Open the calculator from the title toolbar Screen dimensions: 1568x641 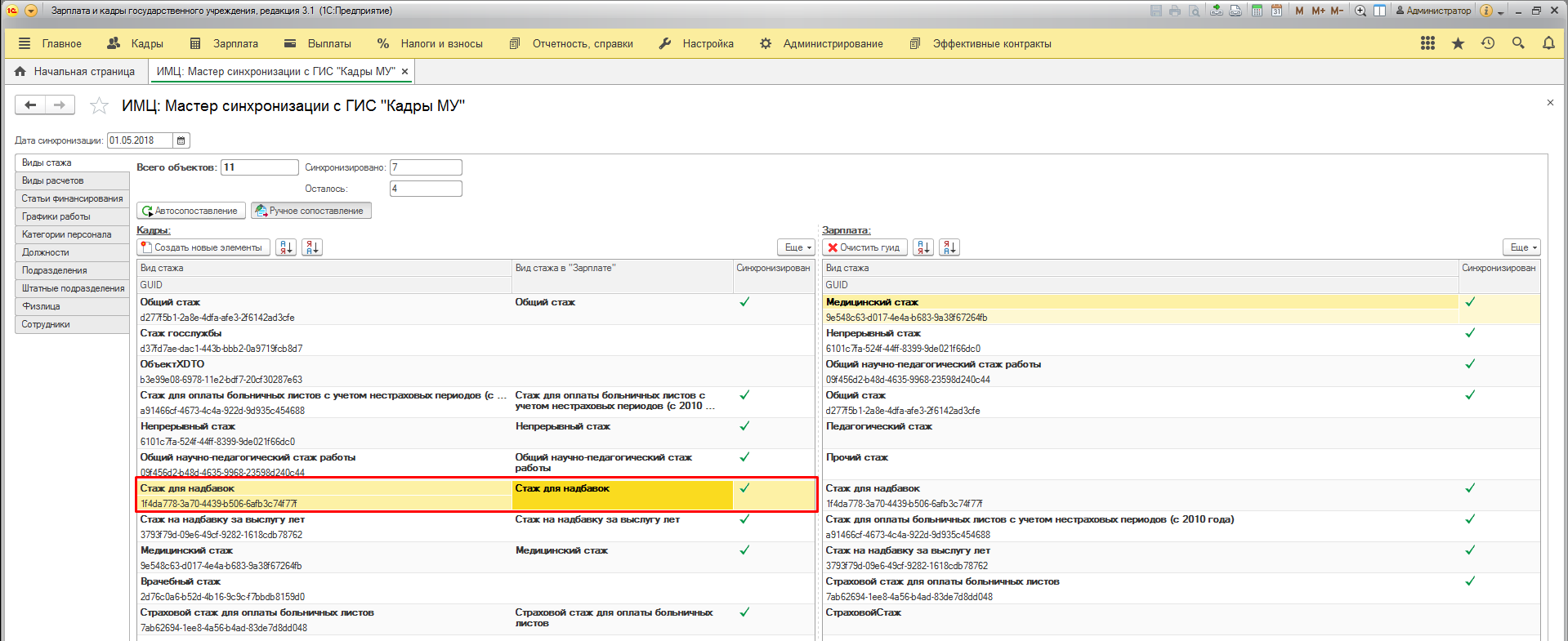1257,11
